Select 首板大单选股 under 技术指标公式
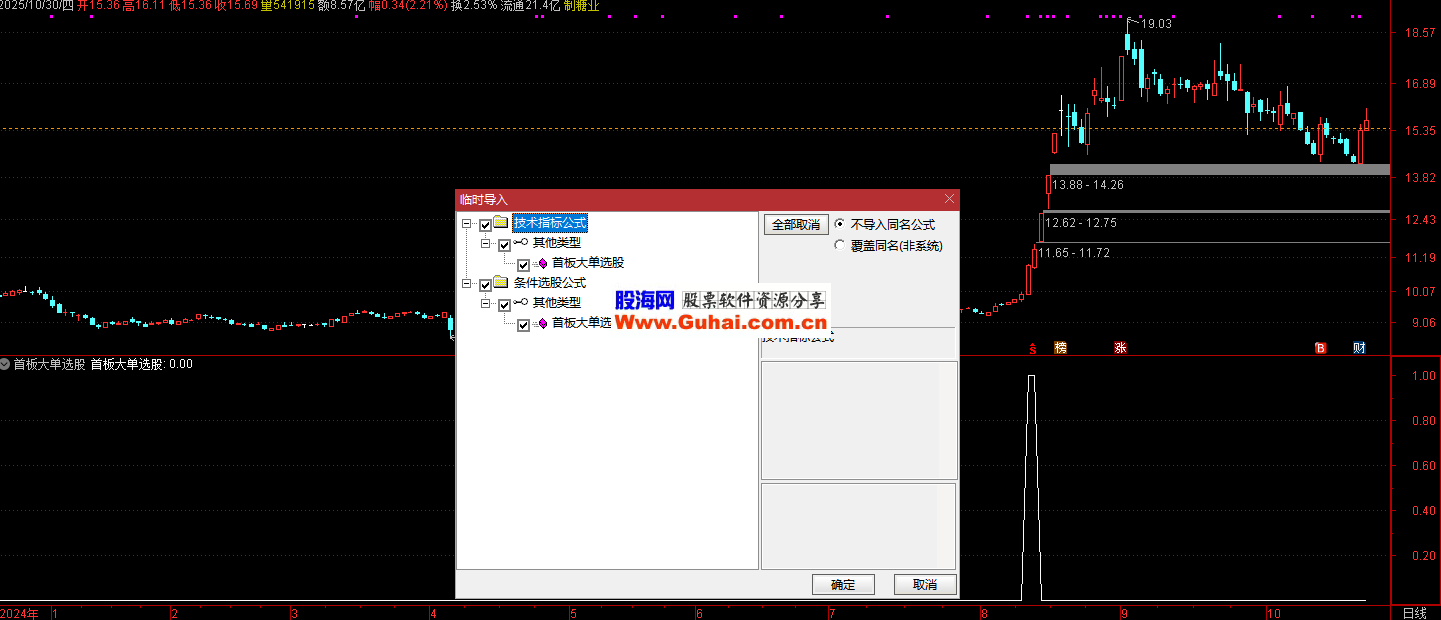1441x620 pixels. click(x=588, y=264)
